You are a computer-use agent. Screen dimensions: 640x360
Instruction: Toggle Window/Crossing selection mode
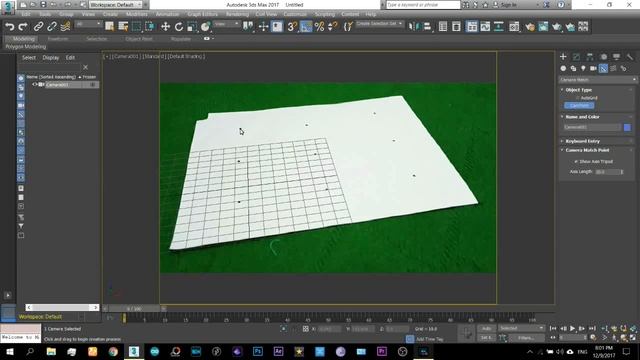(x=150, y=27)
